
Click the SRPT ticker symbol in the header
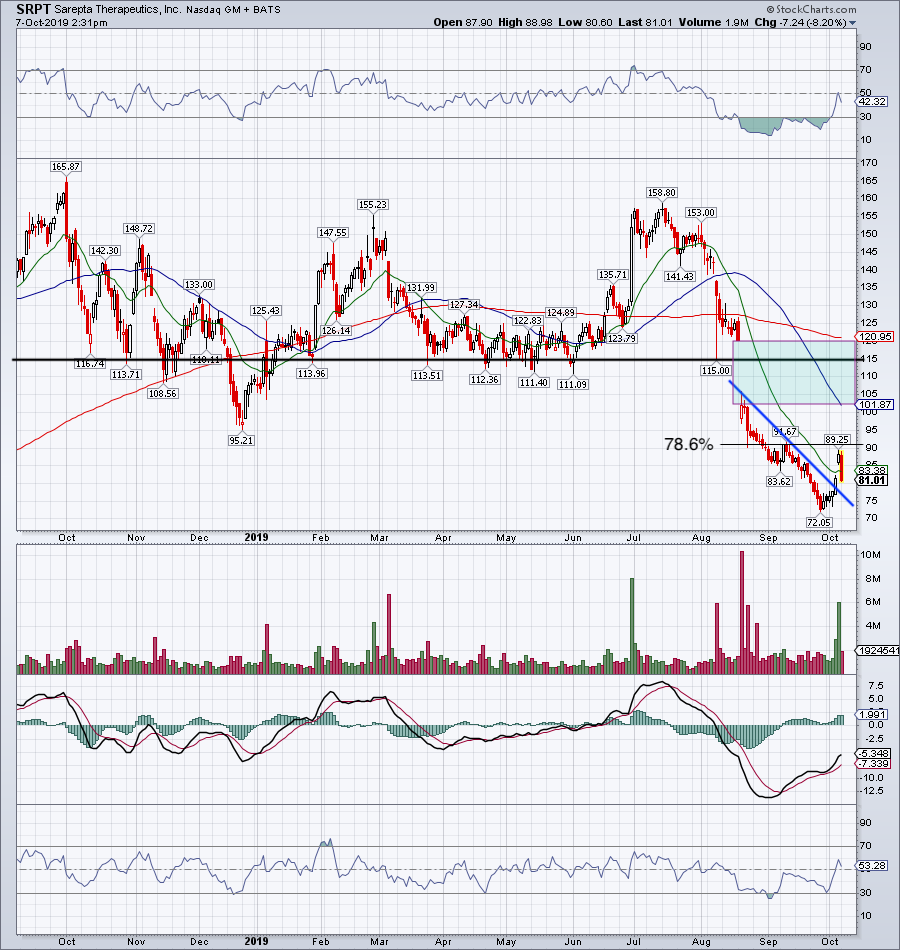coord(33,9)
